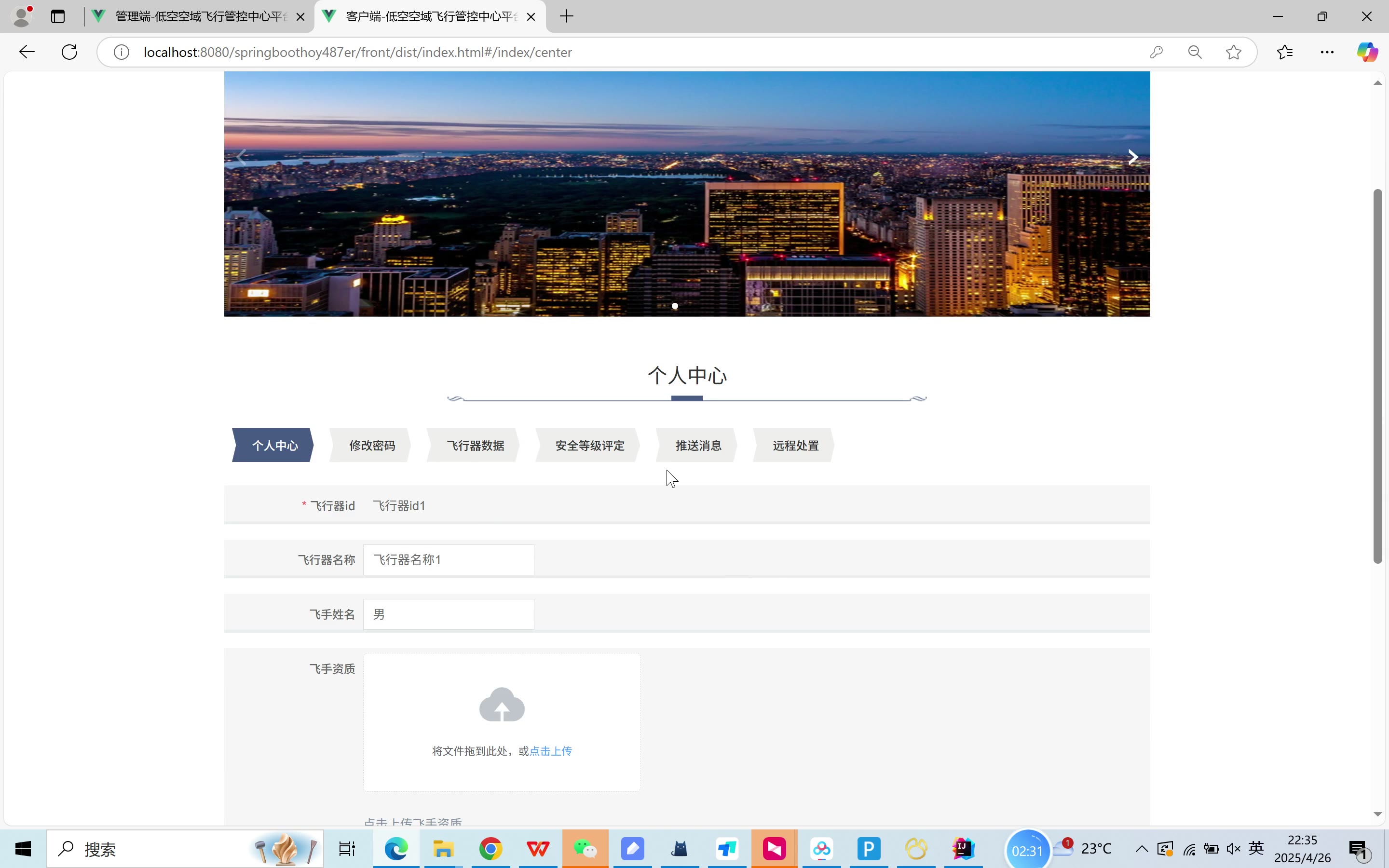
Task: Go to next carousel banner slide
Action: coord(1132,157)
